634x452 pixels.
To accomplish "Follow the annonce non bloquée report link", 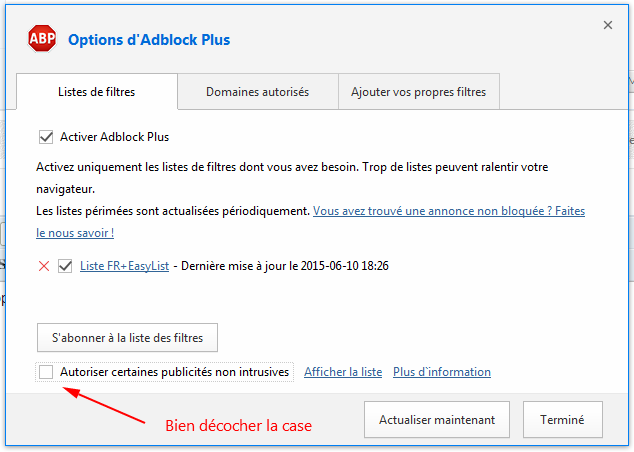I will (449, 211).
